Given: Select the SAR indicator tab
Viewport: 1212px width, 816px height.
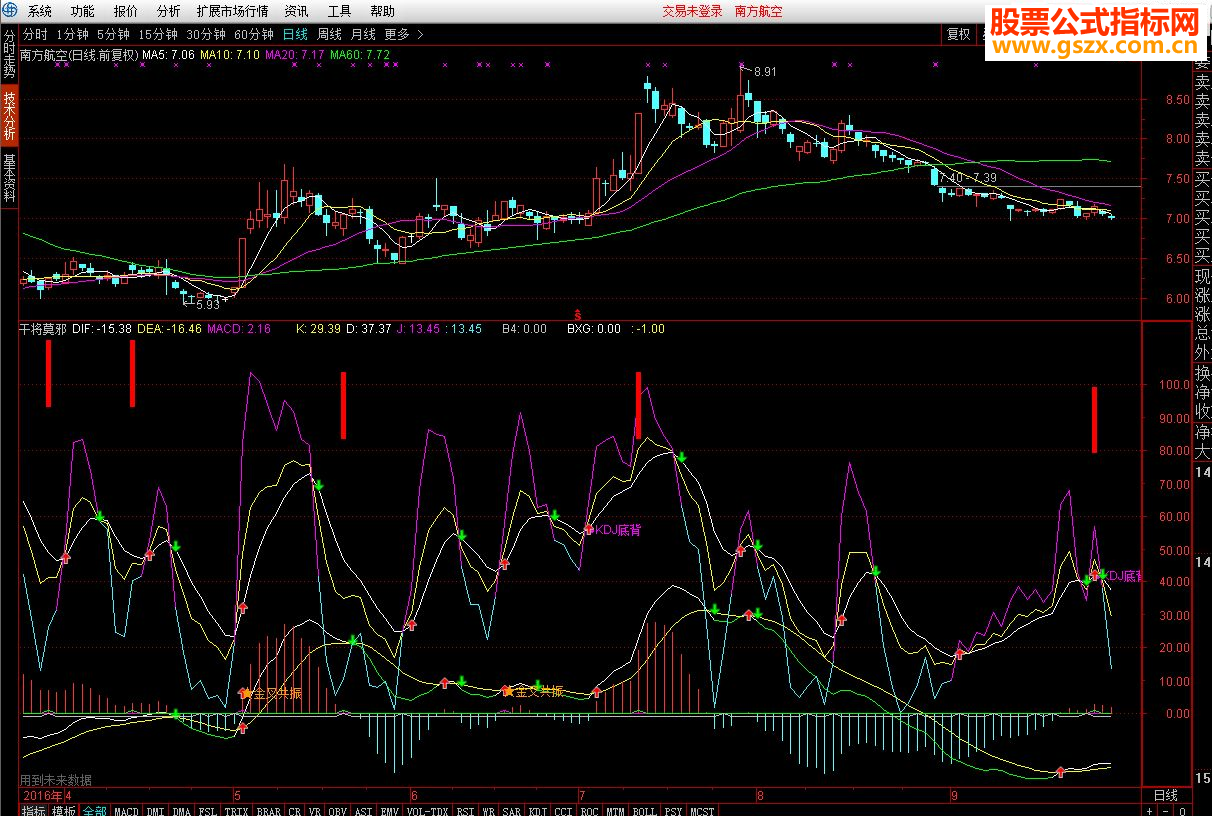Looking at the screenshot, I should click(512, 810).
